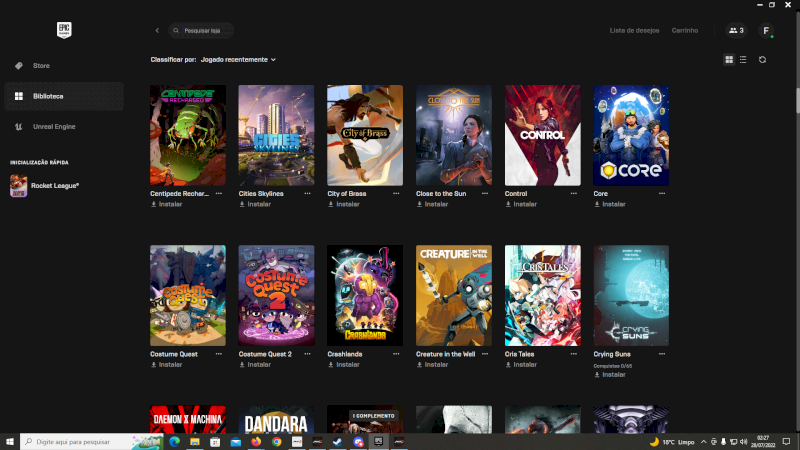Refresh the library with the sync icon
The height and width of the screenshot is (450, 800).
click(x=762, y=60)
